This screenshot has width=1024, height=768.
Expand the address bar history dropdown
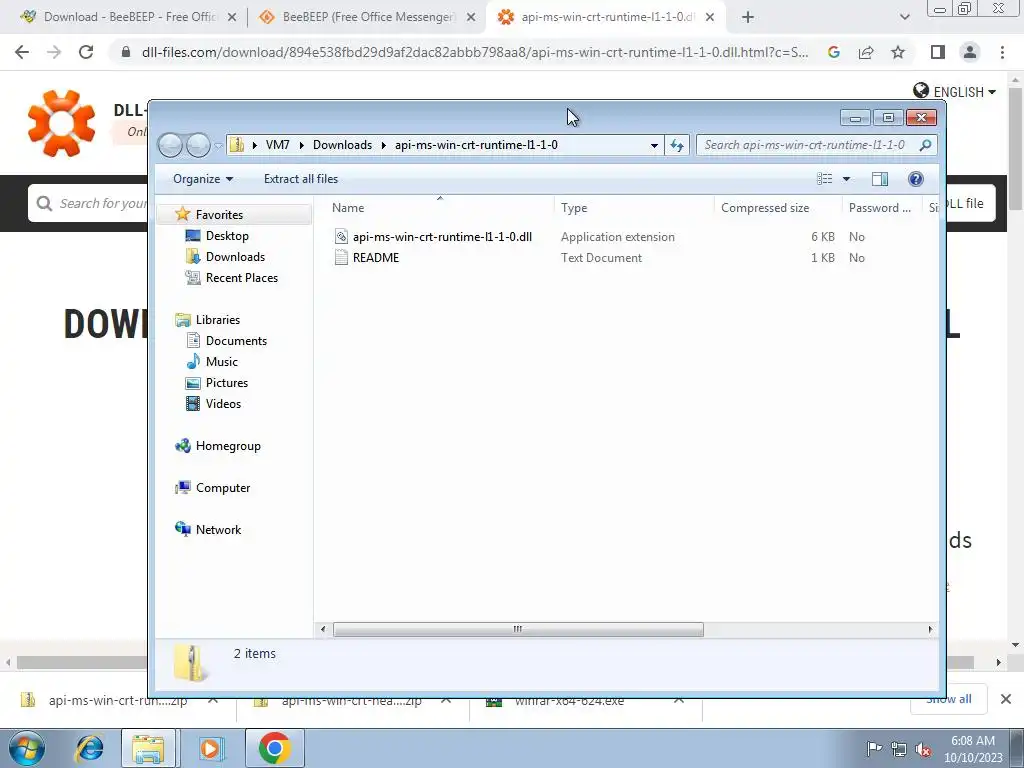coord(654,145)
